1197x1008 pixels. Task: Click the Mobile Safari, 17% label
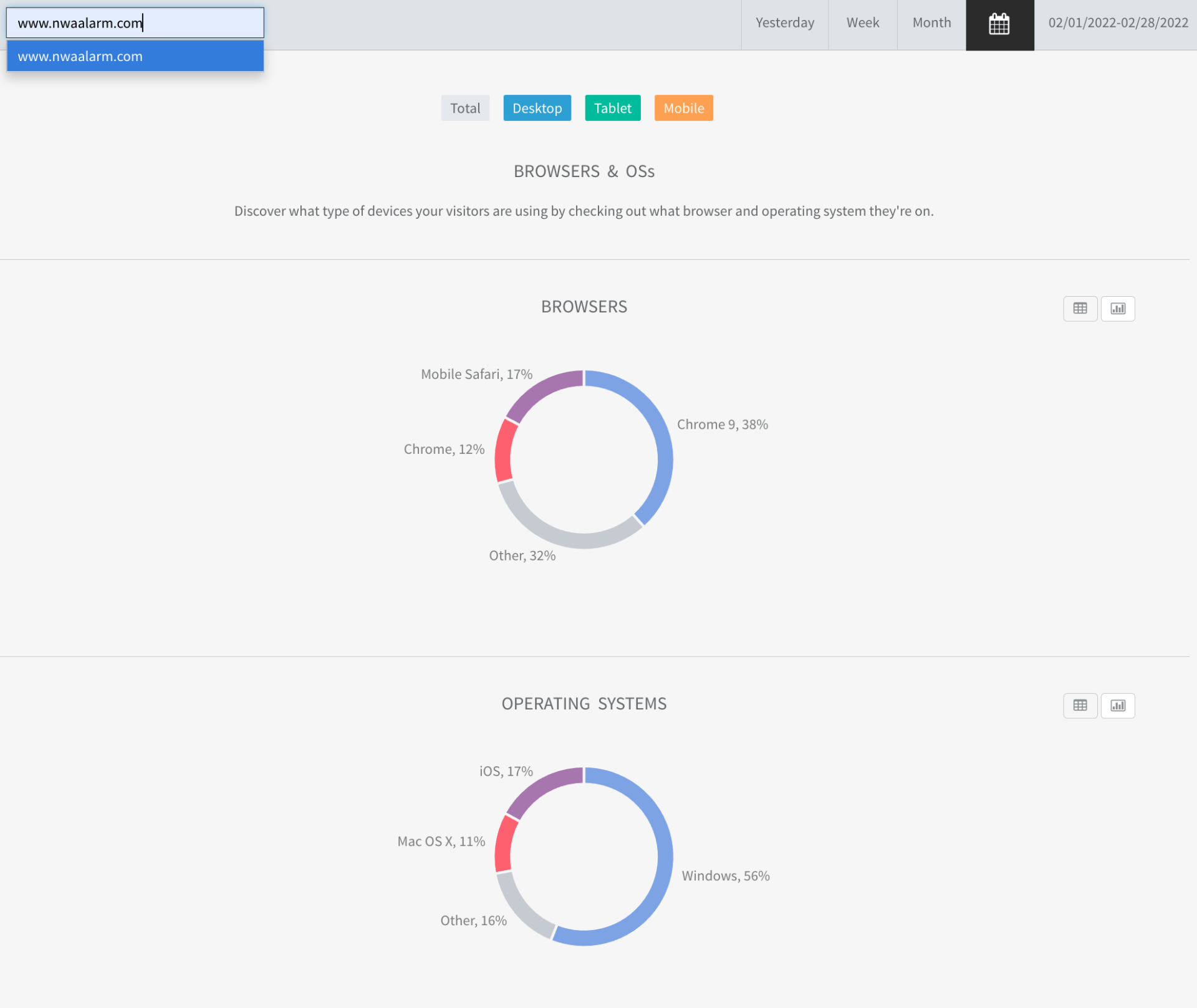click(x=476, y=374)
